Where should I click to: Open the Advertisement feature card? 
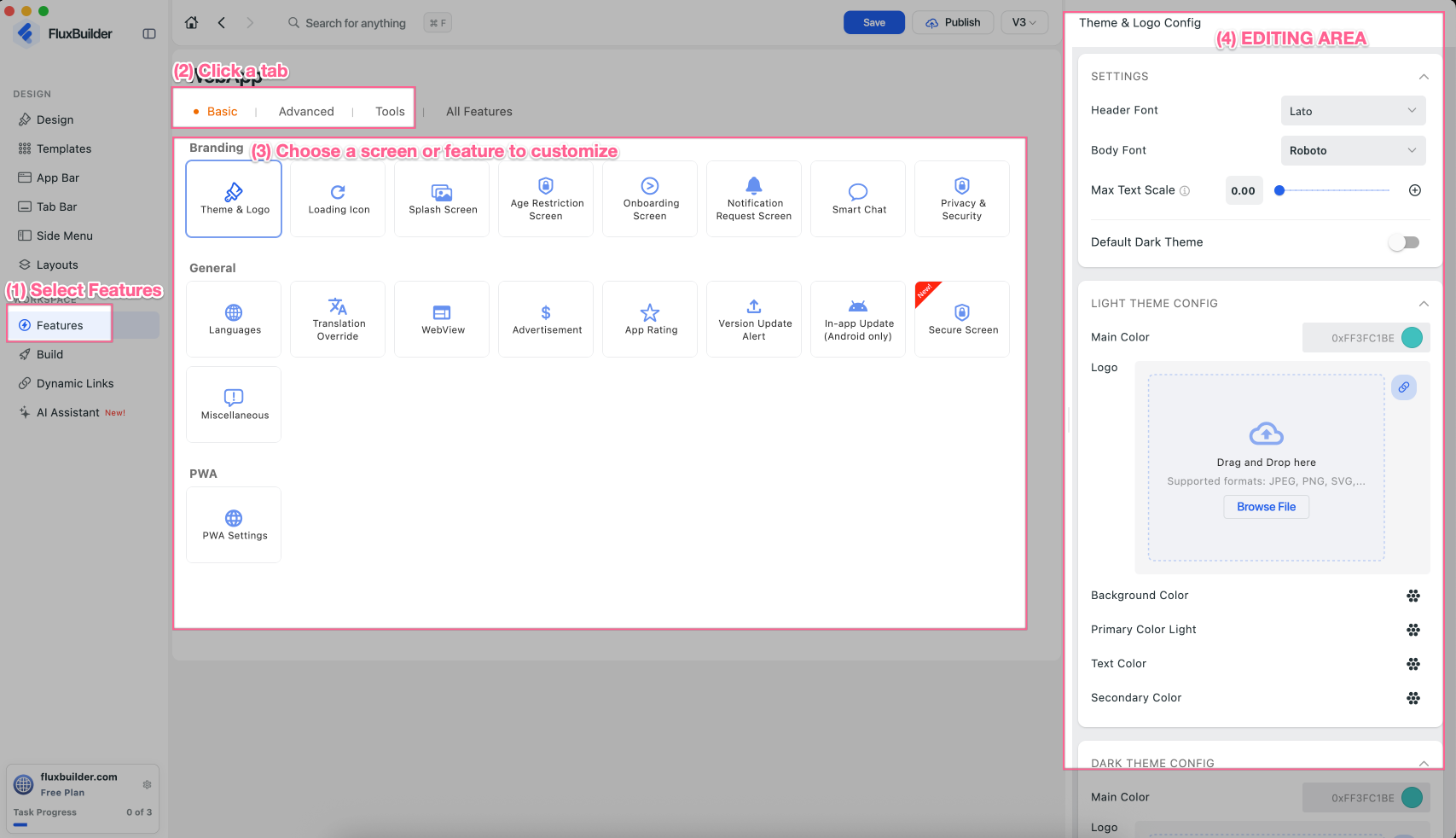coord(546,319)
